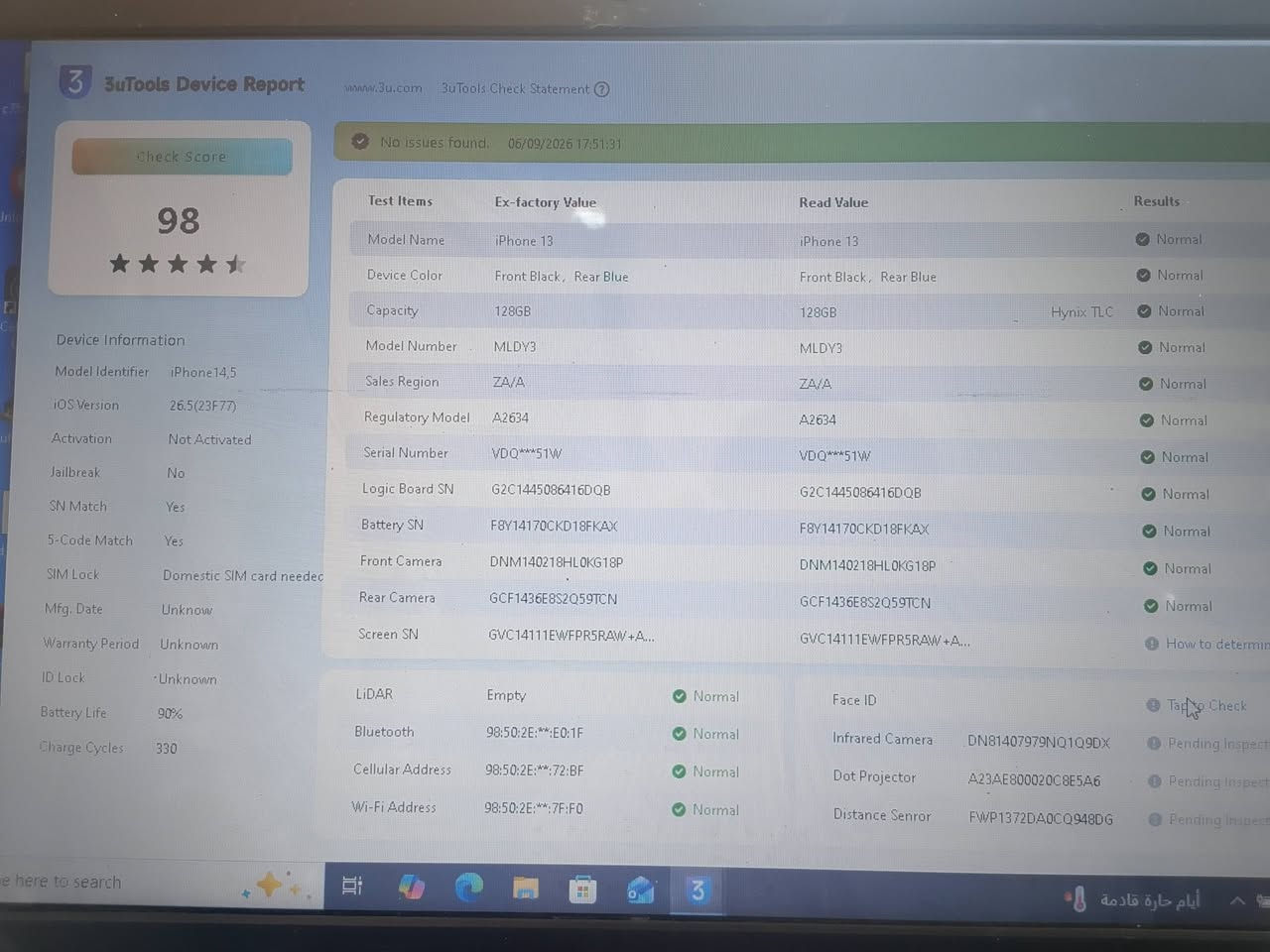Click the Pending Inspect icon for Dot Projector
Image resolution: width=1270 pixels, height=952 pixels.
click(x=1155, y=781)
